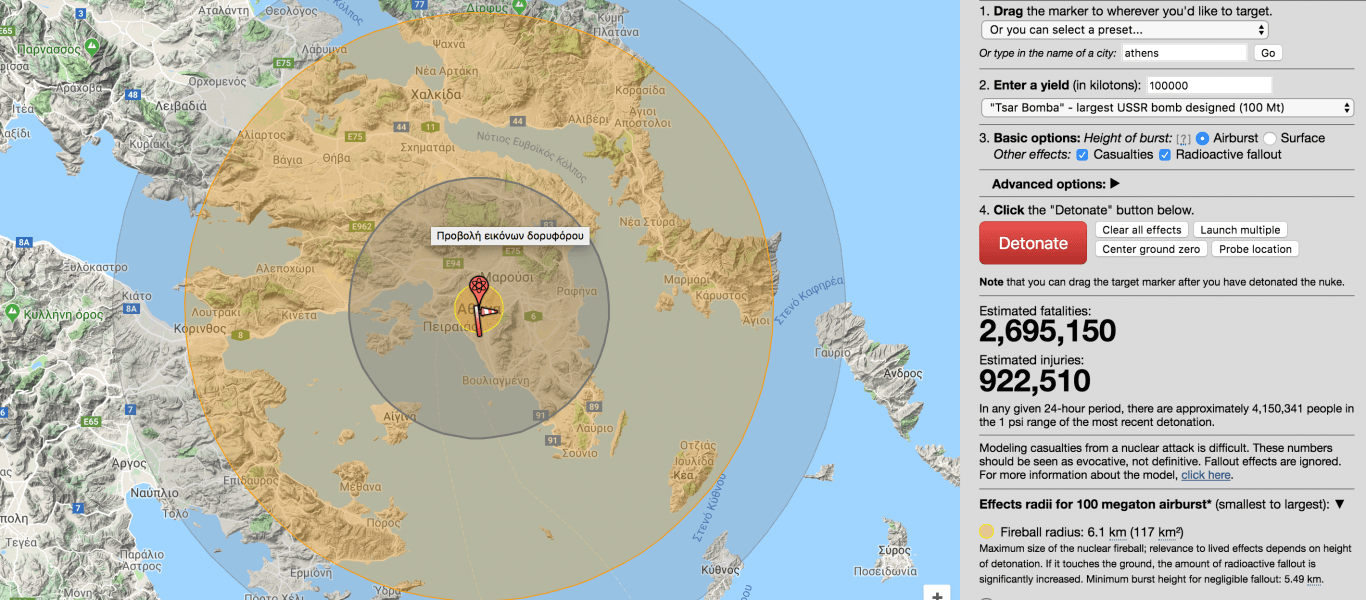Toggle the Radioactive fallout checkbox

tap(1165, 155)
